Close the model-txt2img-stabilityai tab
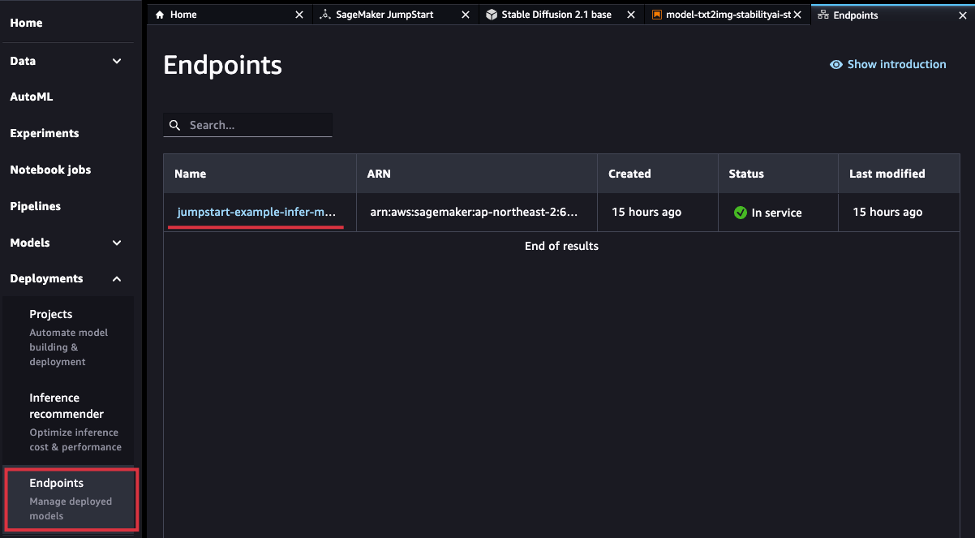Screen dimensions: 977x539 click(x=797, y=14)
